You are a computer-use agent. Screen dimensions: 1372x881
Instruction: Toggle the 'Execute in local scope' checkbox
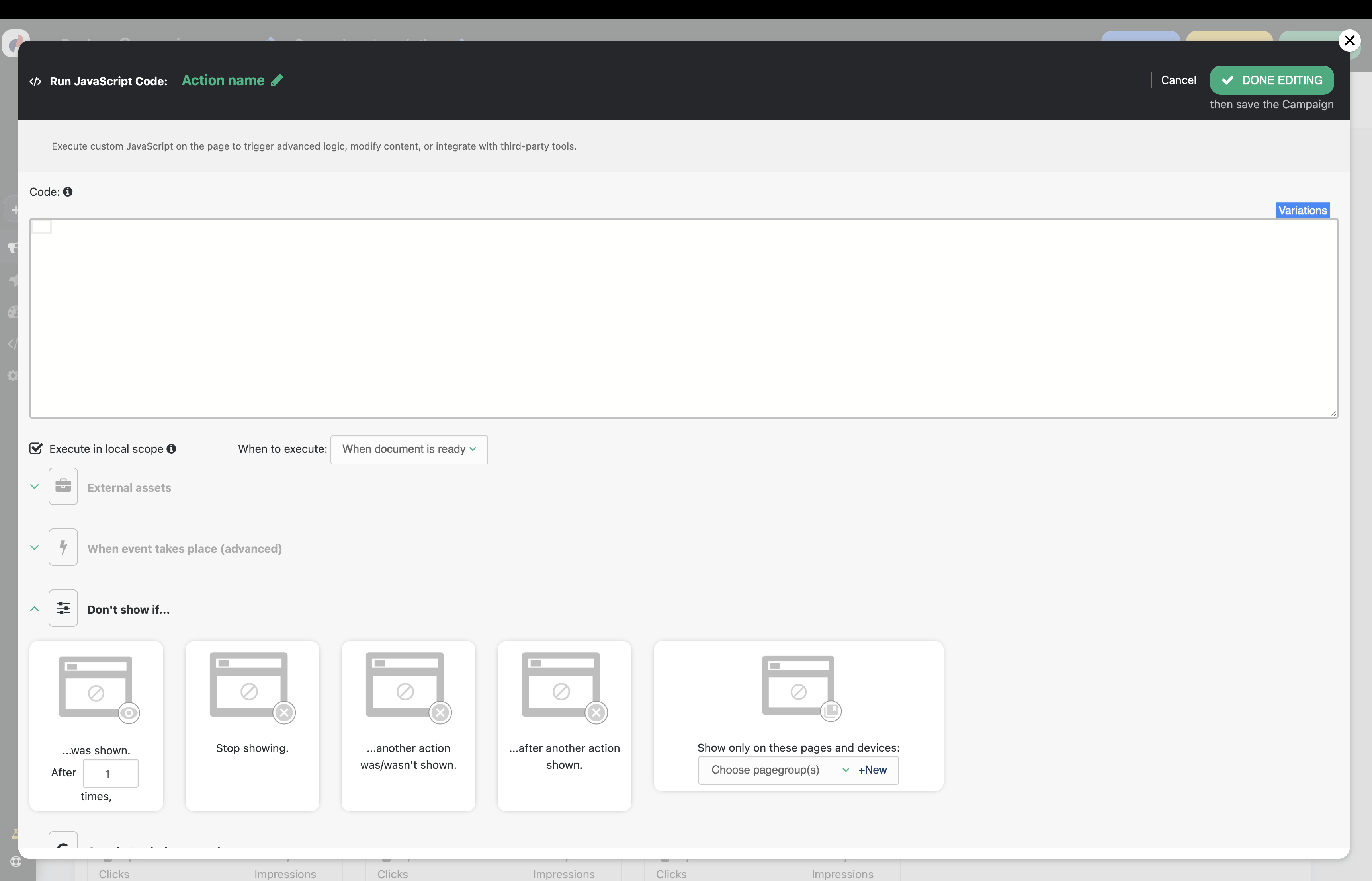point(35,448)
